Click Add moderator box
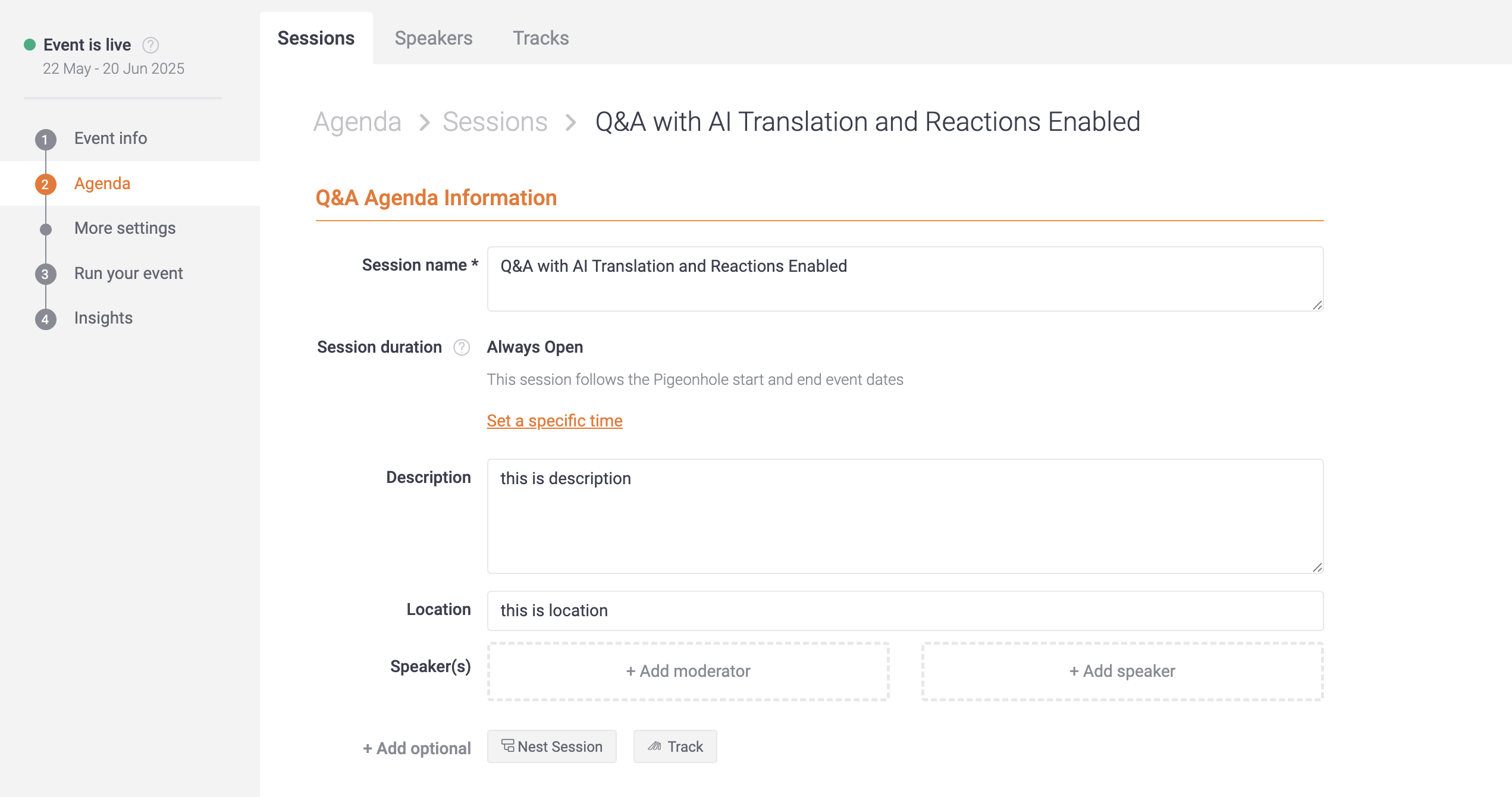 688,671
